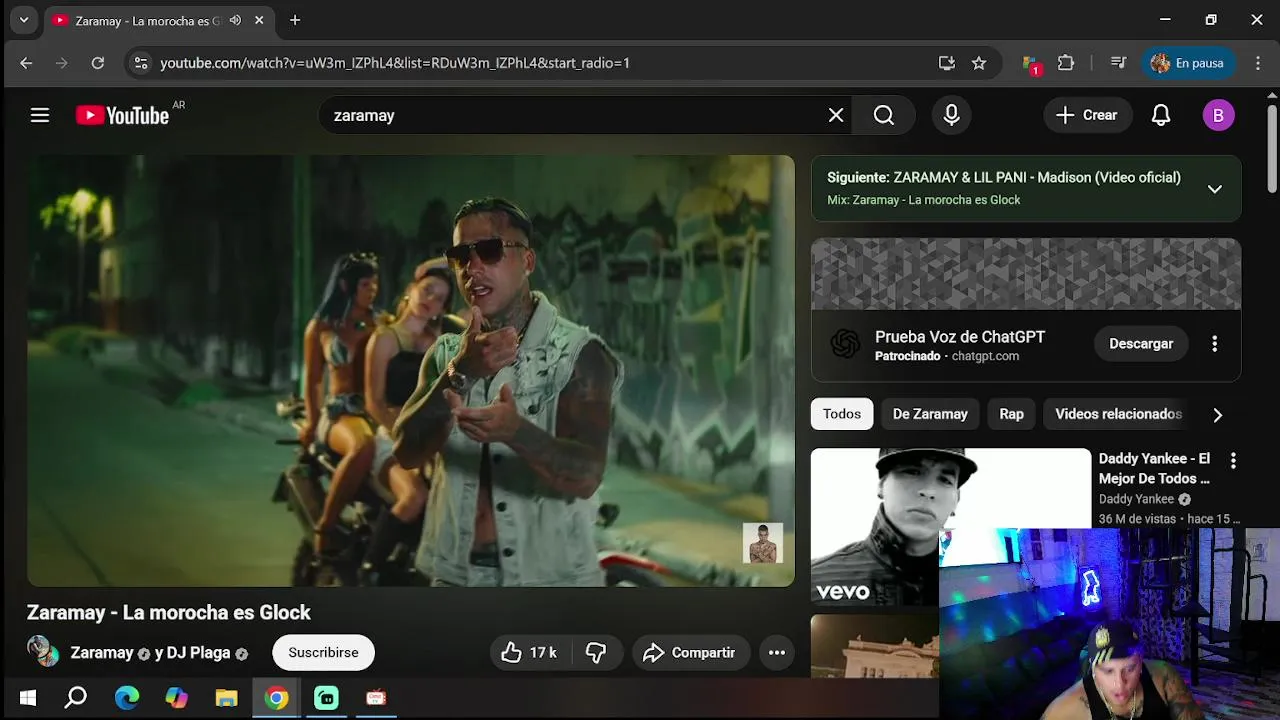The height and width of the screenshot is (720, 1280).
Task: Open YouTube notifications bell
Action: pyautogui.click(x=1161, y=115)
